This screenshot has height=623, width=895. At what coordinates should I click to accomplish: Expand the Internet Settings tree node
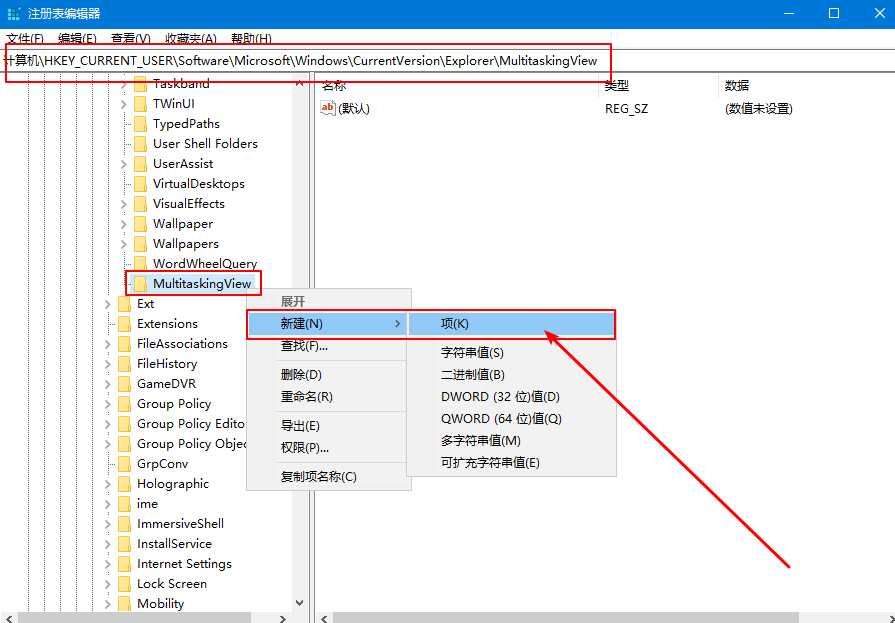108,564
